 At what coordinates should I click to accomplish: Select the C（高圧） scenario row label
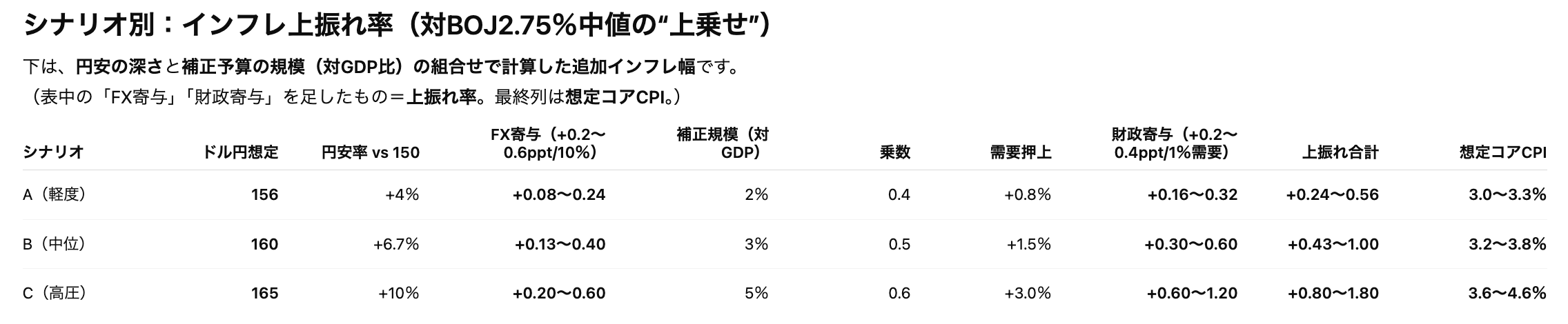click(55, 294)
